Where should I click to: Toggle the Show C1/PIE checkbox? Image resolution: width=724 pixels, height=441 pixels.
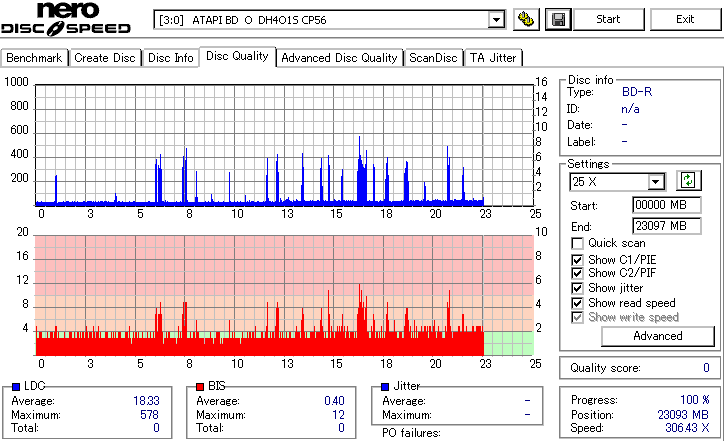pos(577,260)
